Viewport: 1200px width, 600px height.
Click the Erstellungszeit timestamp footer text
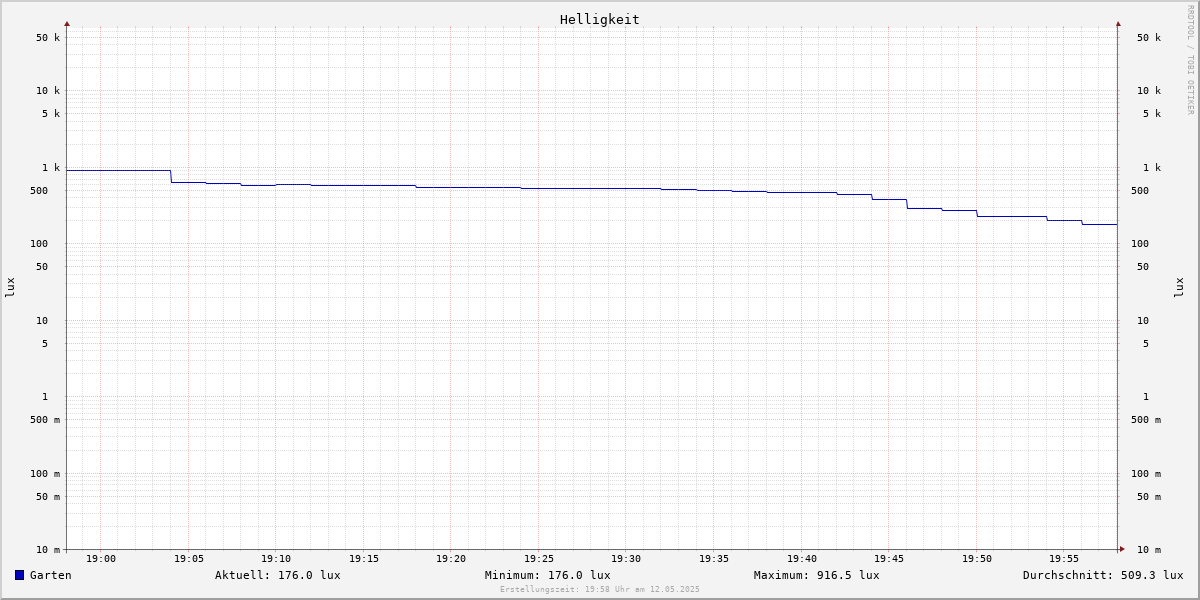pyautogui.click(x=600, y=589)
